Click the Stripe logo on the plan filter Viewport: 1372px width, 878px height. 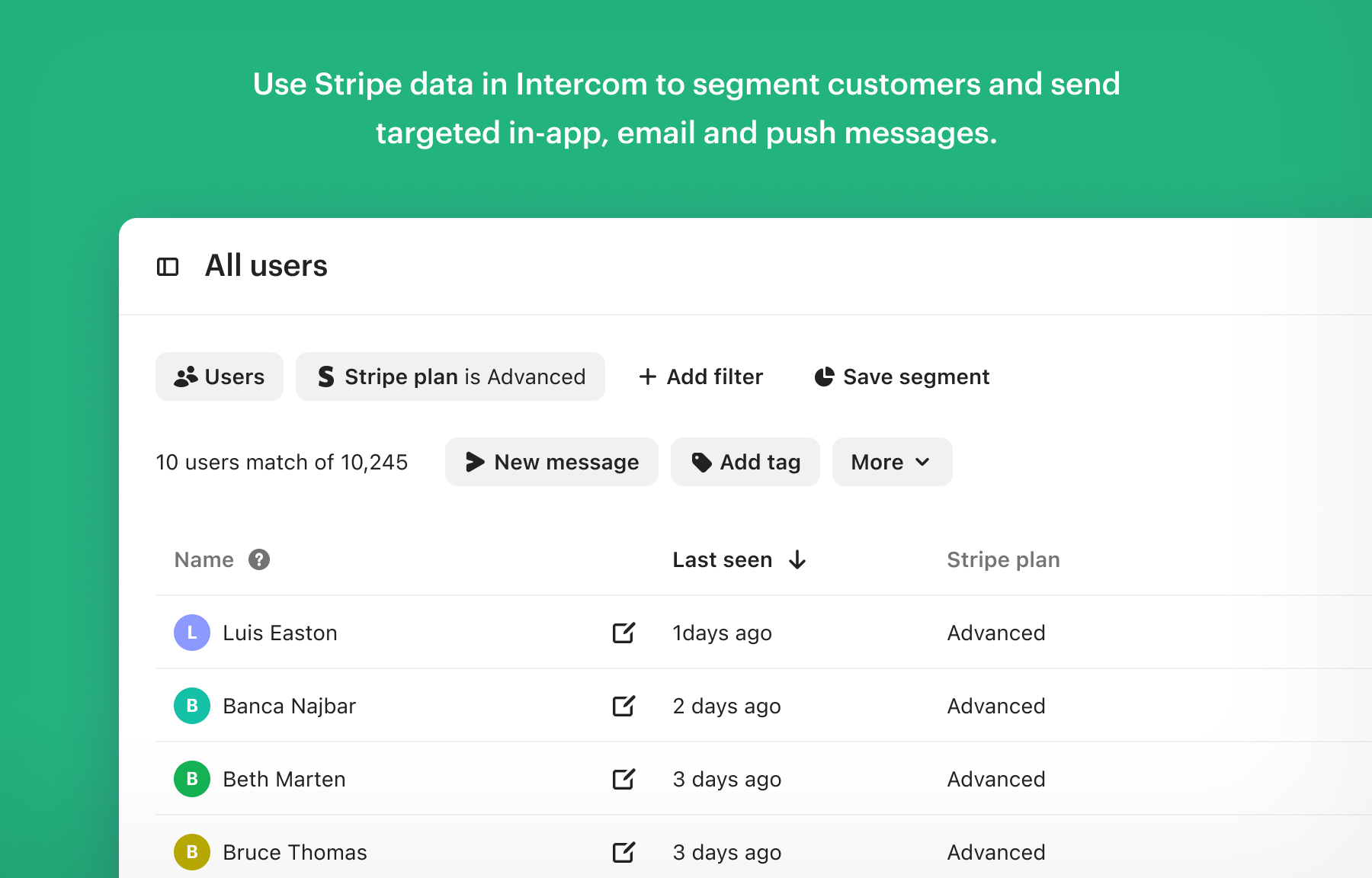point(326,376)
